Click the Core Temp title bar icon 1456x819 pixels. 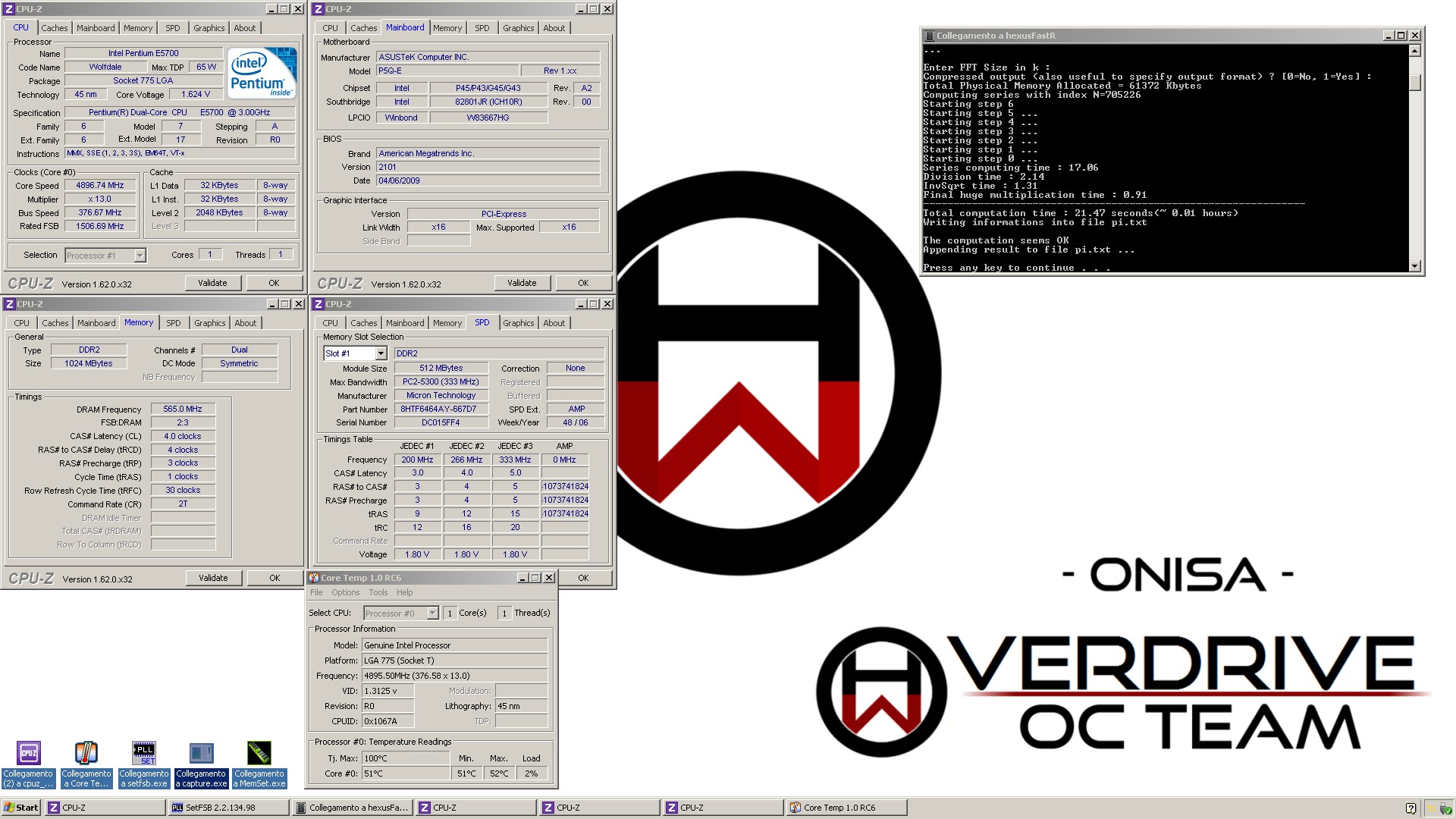click(313, 578)
